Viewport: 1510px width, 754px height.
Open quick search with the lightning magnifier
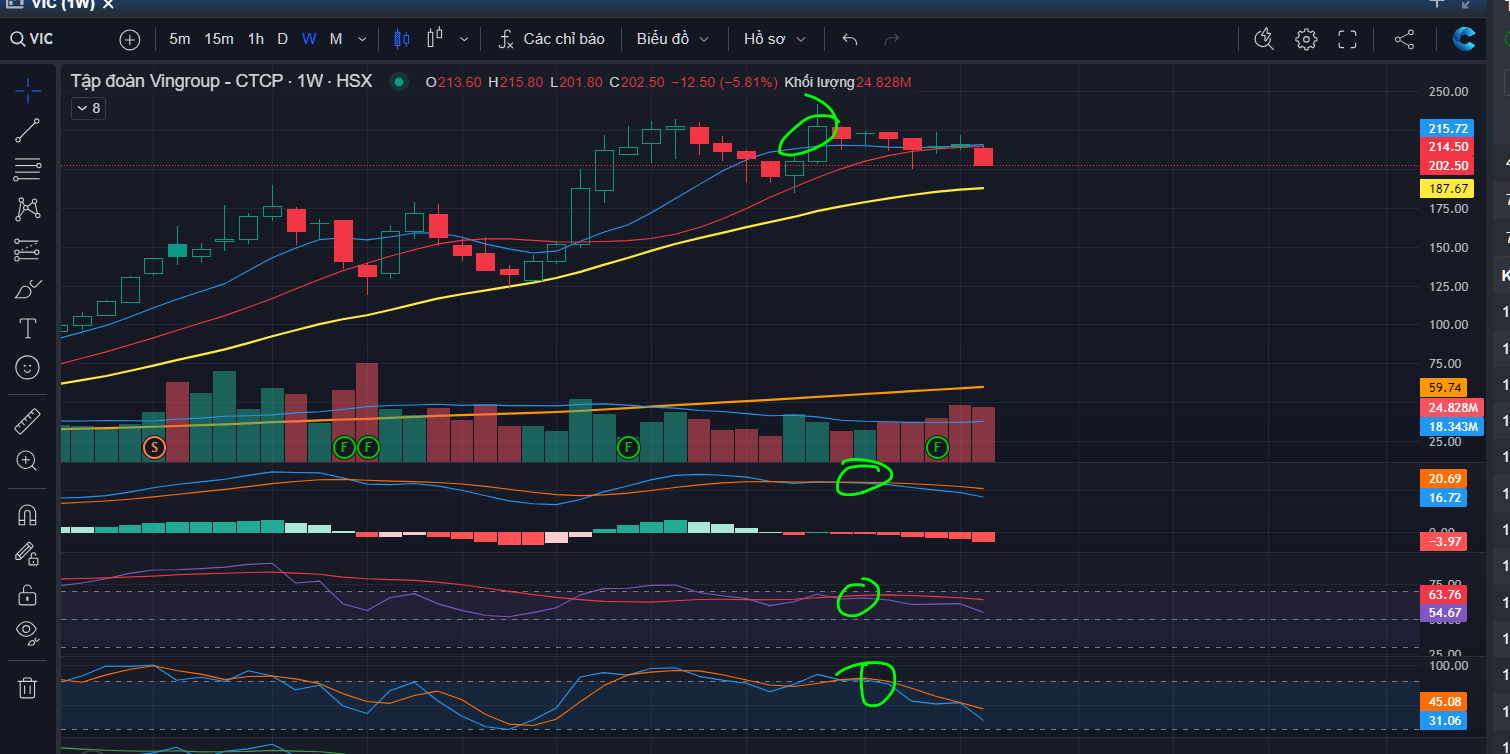pyautogui.click(x=1264, y=40)
